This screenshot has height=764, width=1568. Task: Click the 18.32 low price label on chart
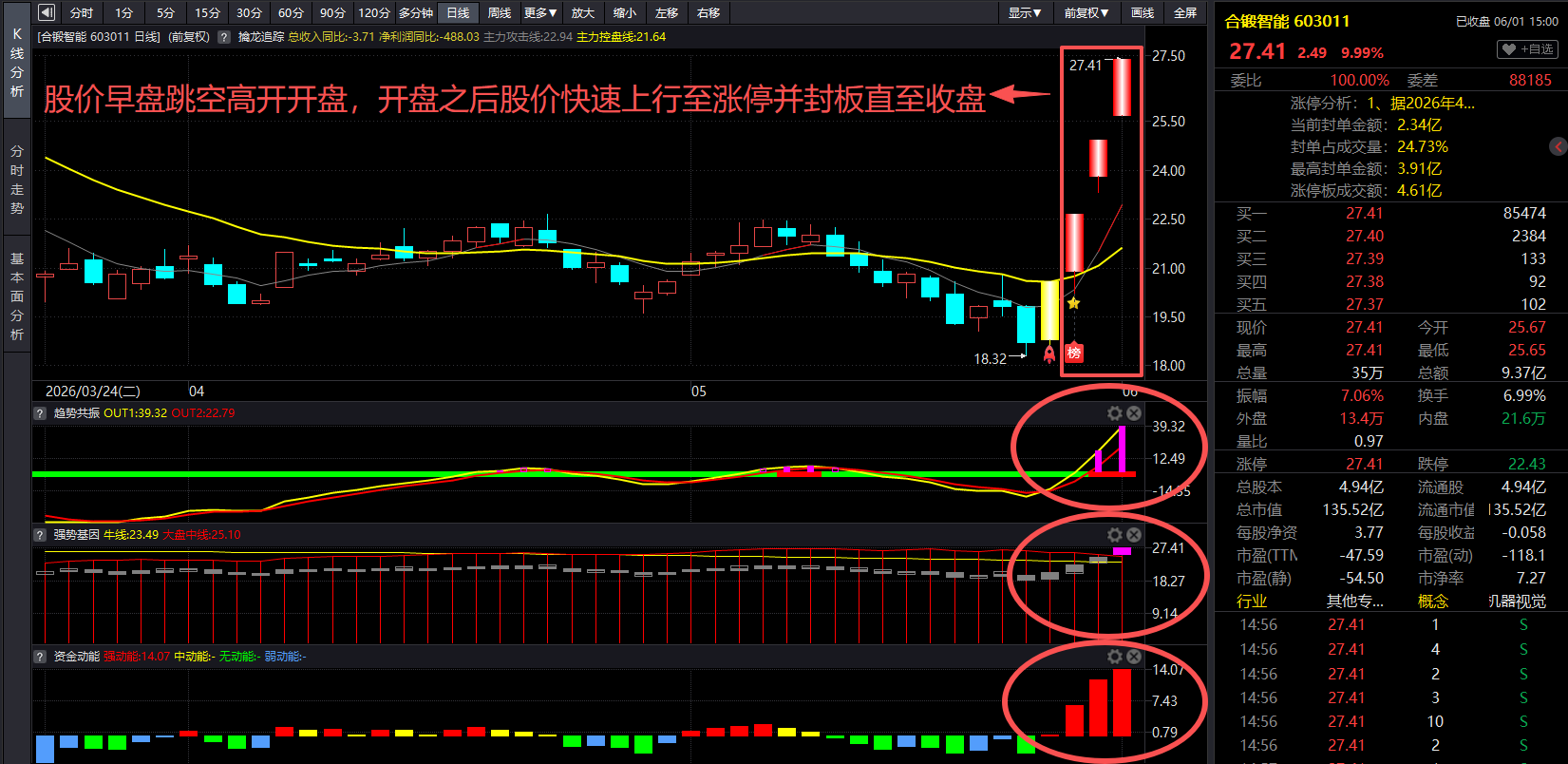(x=990, y=358)
